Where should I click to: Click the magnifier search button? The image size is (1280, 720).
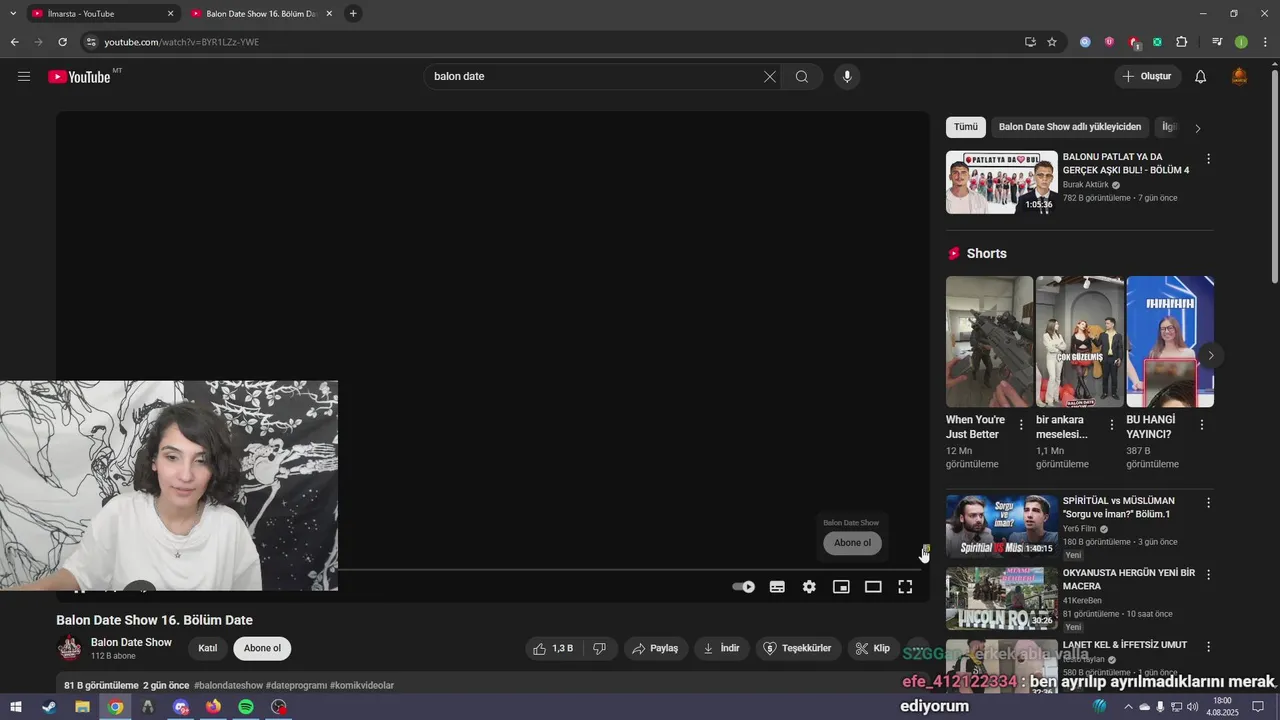point(802,77)
